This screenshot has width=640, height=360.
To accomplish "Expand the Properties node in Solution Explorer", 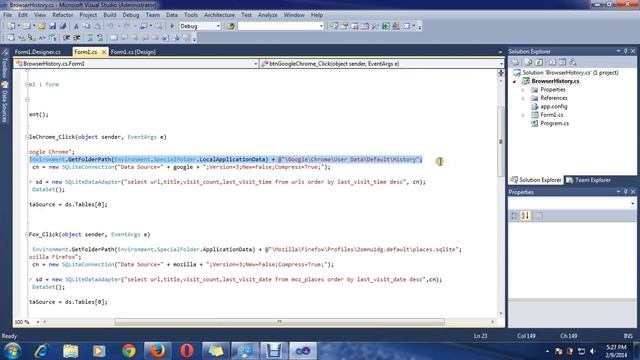I will point(523,90).
